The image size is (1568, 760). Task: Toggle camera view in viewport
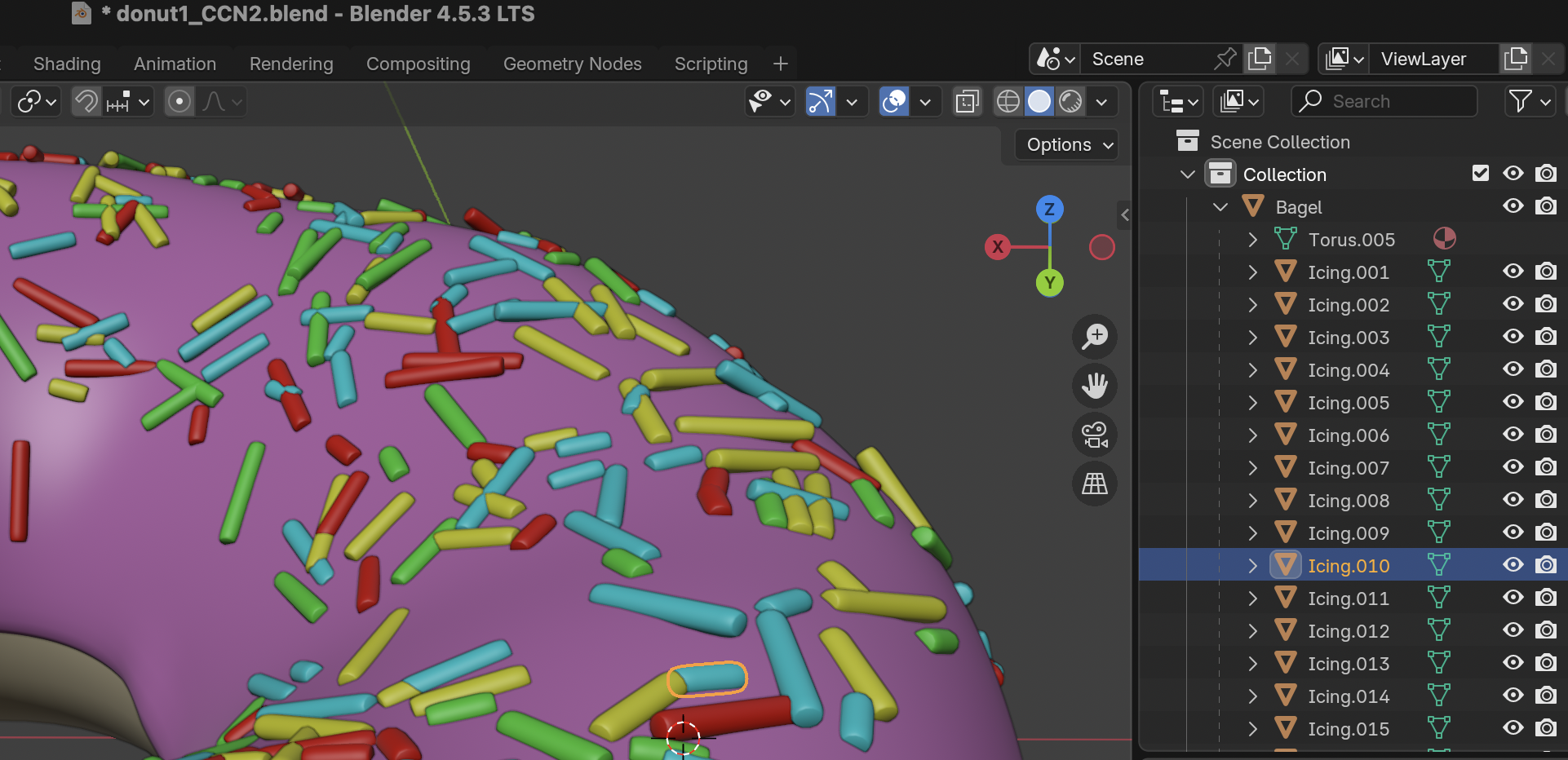coord(1094,435)
